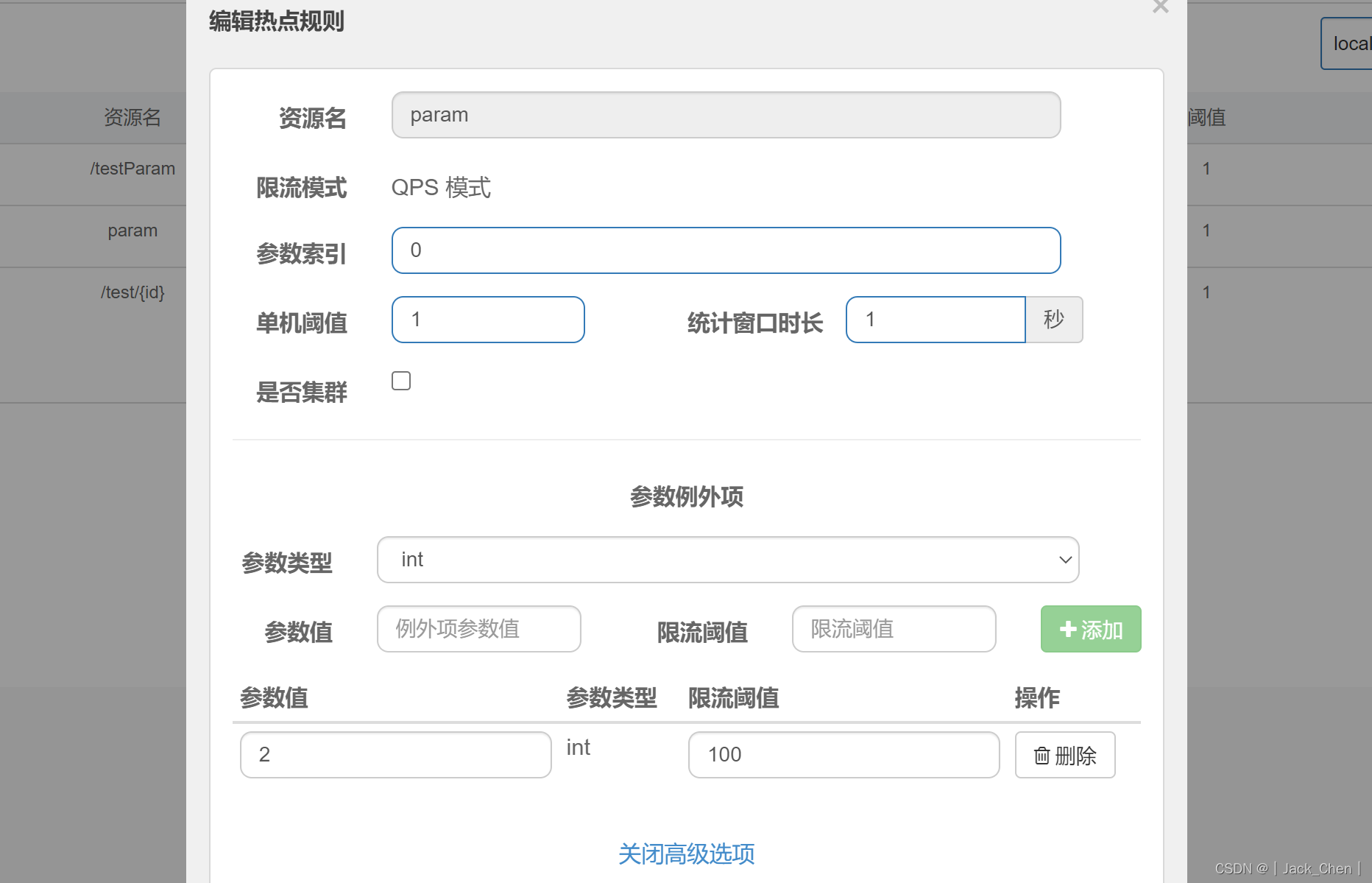
Task: Click the exception value input showing 2
Action: pyautogui.click(x=395, y=755)
